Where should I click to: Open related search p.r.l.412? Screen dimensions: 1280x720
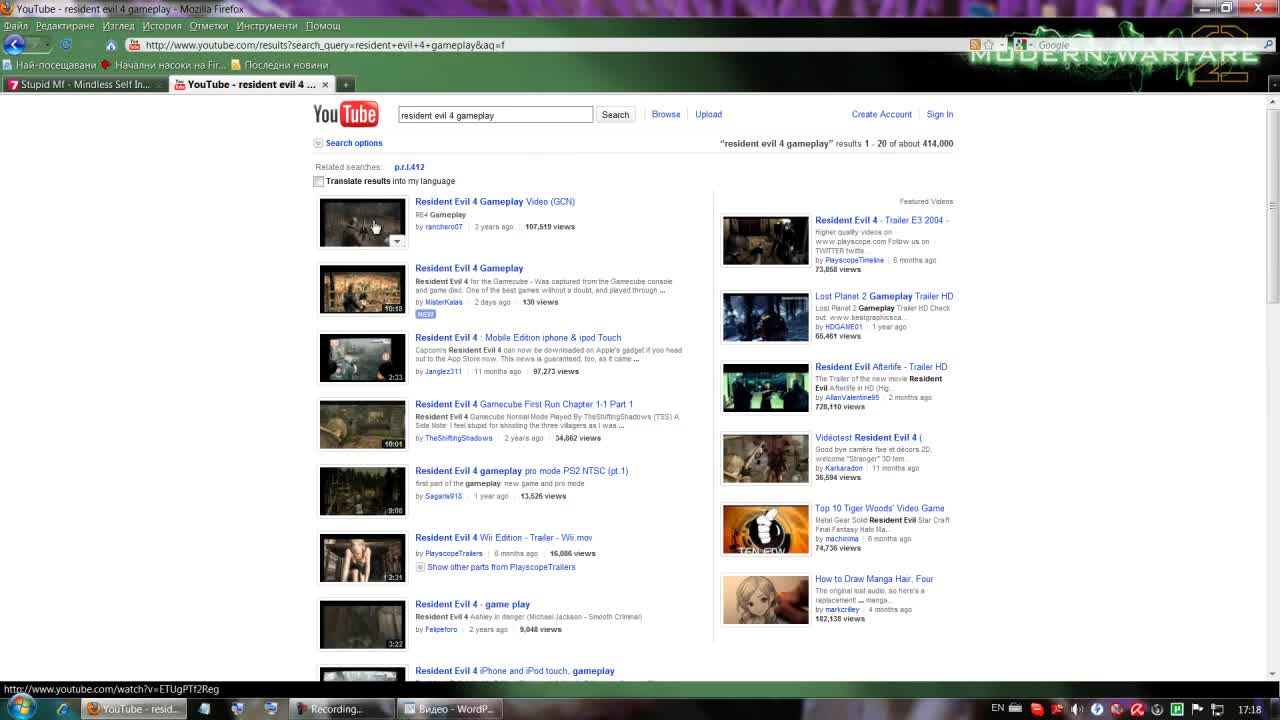[x=409, y=167]
